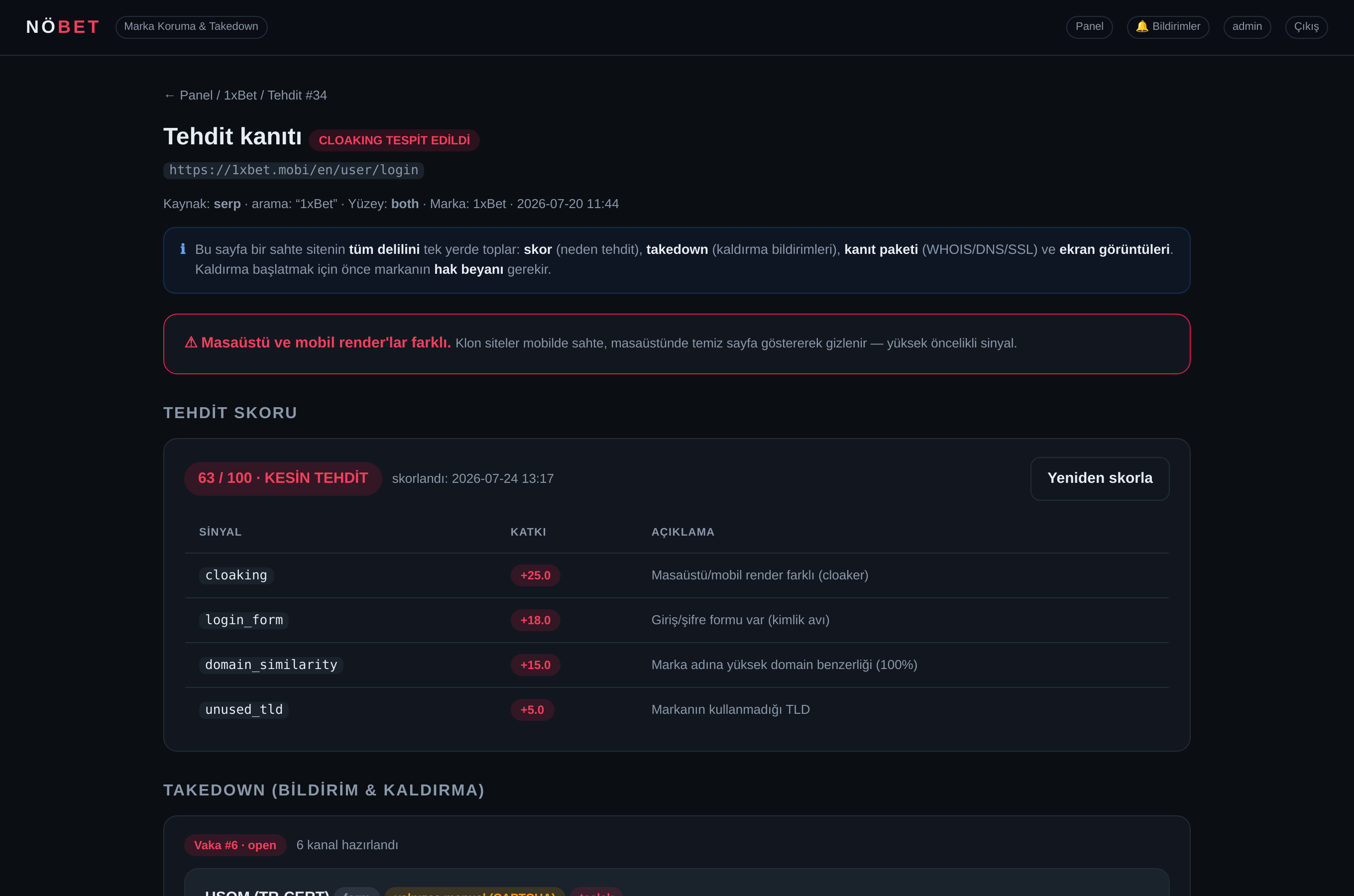Select the login_form signal tag

[x=243, y=620]
